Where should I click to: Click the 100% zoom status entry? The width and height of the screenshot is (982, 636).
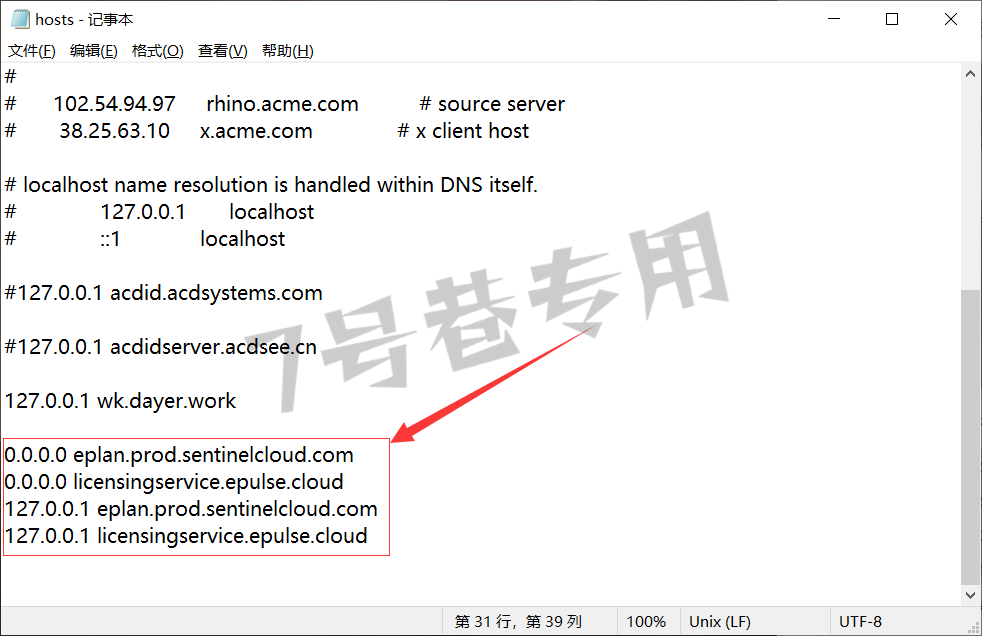click(646, 622)
